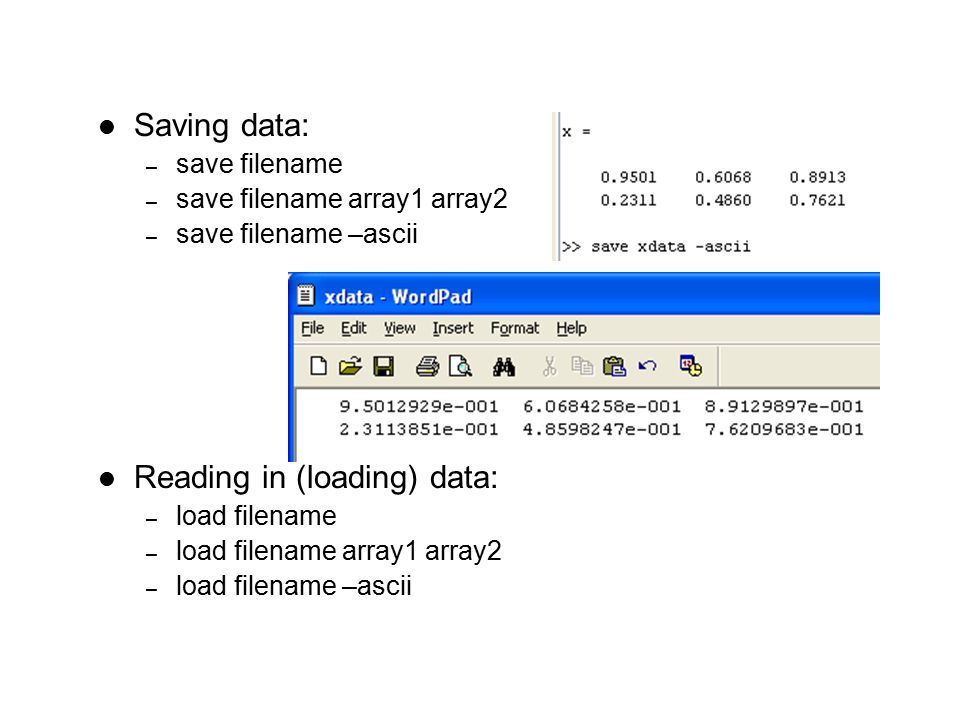This screenshot has width=960, height=720.
Task: Click the xdata - WordPad title bar
Action: (x=584, y=295)
